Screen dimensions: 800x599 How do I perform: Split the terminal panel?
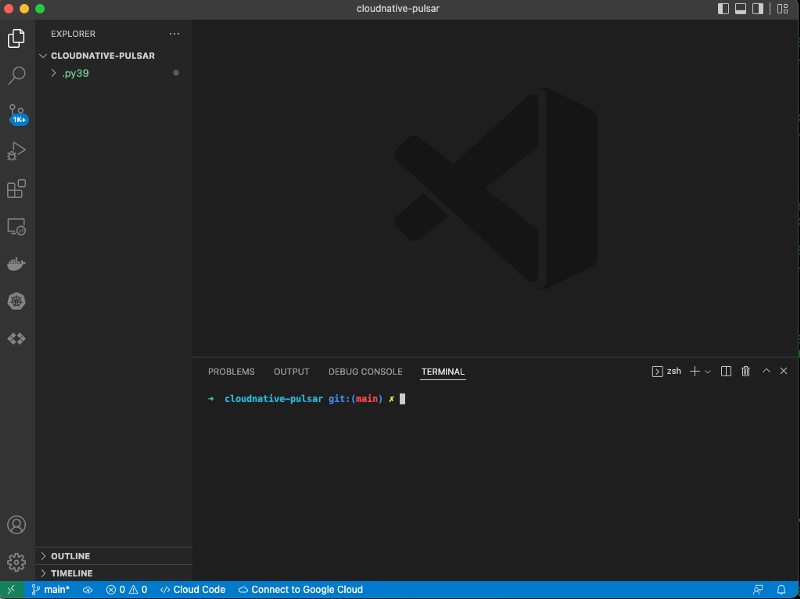pyautogui.click(x=725, y=370)
